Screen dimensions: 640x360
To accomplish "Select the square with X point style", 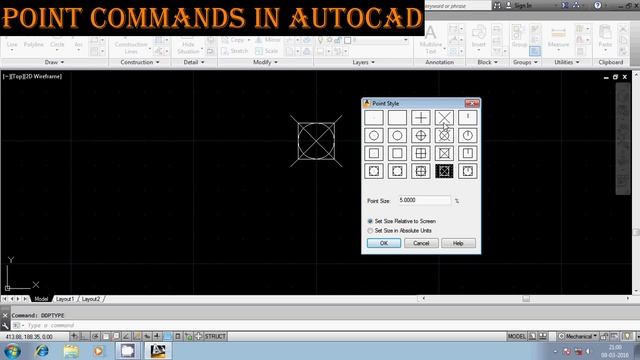I will (444, 153).
